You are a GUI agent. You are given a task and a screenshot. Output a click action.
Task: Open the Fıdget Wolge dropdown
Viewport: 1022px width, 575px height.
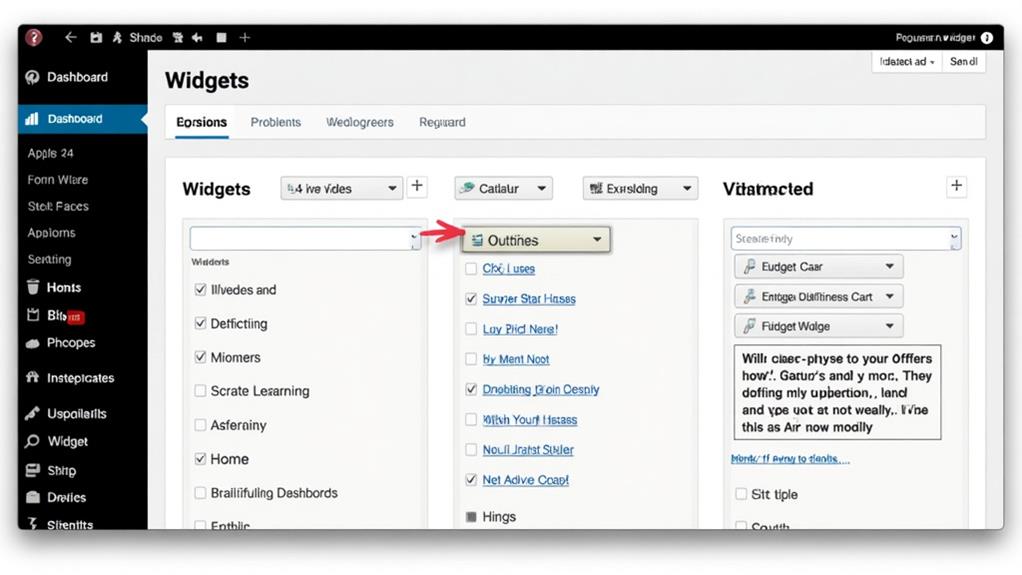[819, 326]
